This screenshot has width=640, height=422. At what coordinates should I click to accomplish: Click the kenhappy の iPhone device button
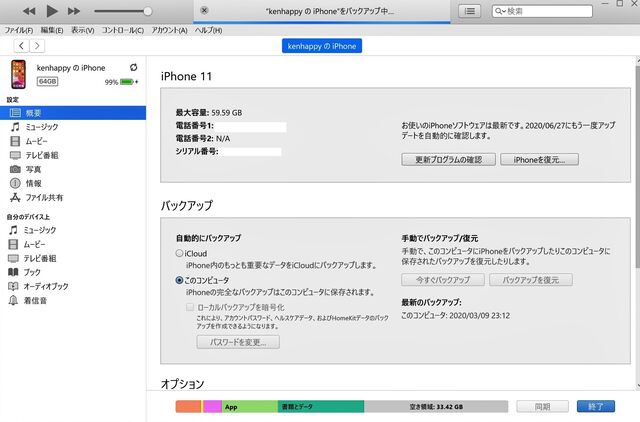[322, 46]
